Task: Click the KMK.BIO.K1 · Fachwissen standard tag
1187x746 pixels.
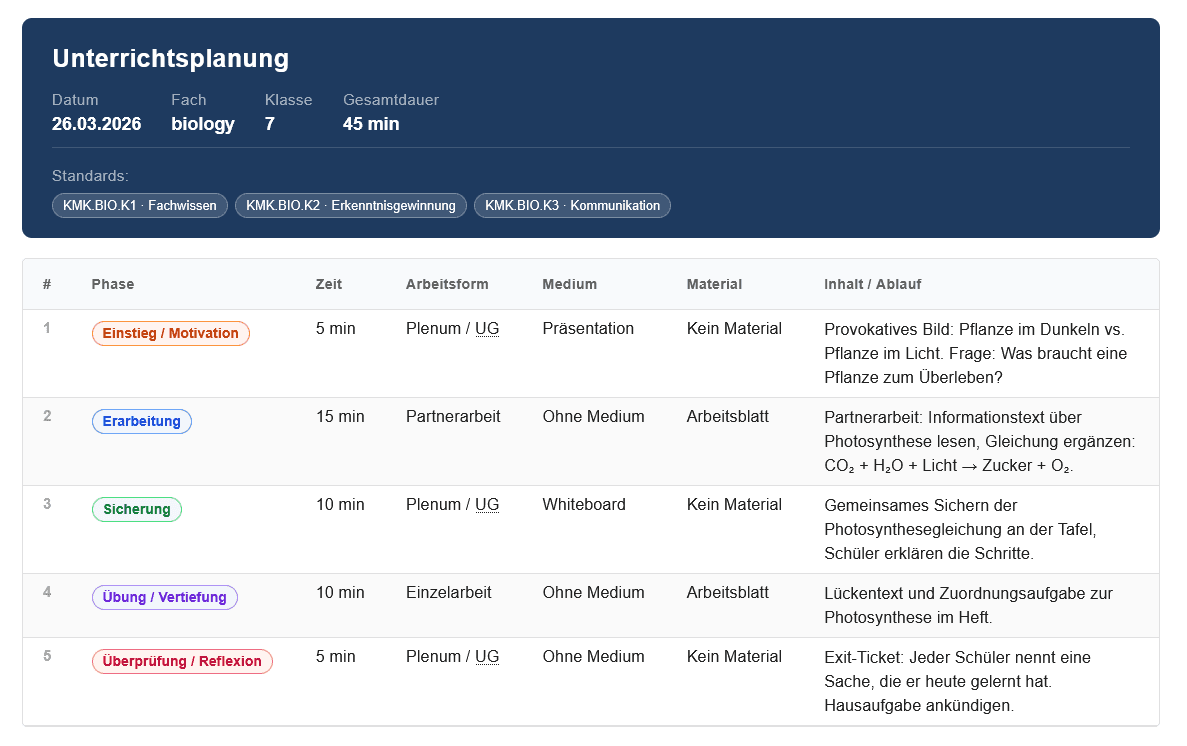Action: click(x=140, y=205)
